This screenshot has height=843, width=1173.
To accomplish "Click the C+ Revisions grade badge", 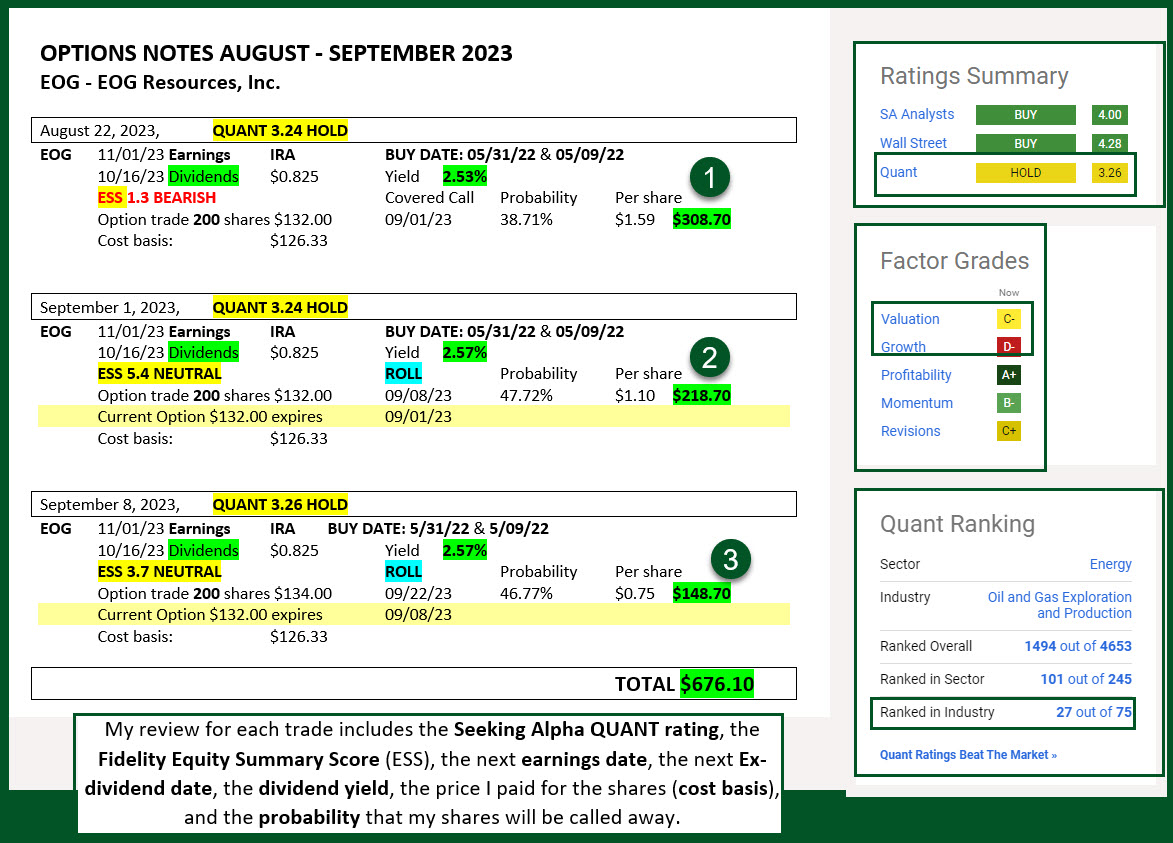I will click(x=1011, y=431).
